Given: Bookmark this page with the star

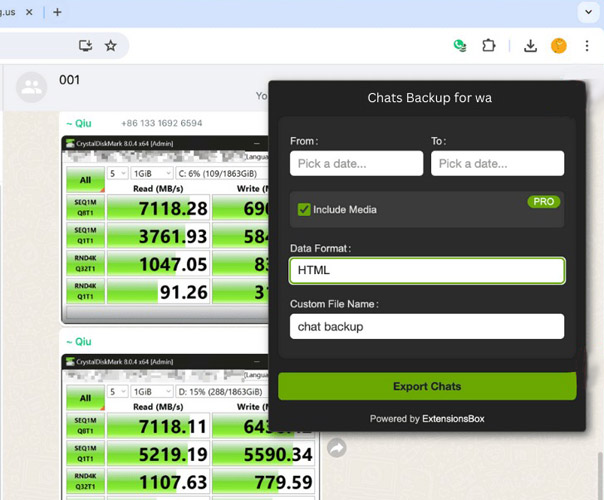Looking at the screenshot, I should click(x=111, y=46).
